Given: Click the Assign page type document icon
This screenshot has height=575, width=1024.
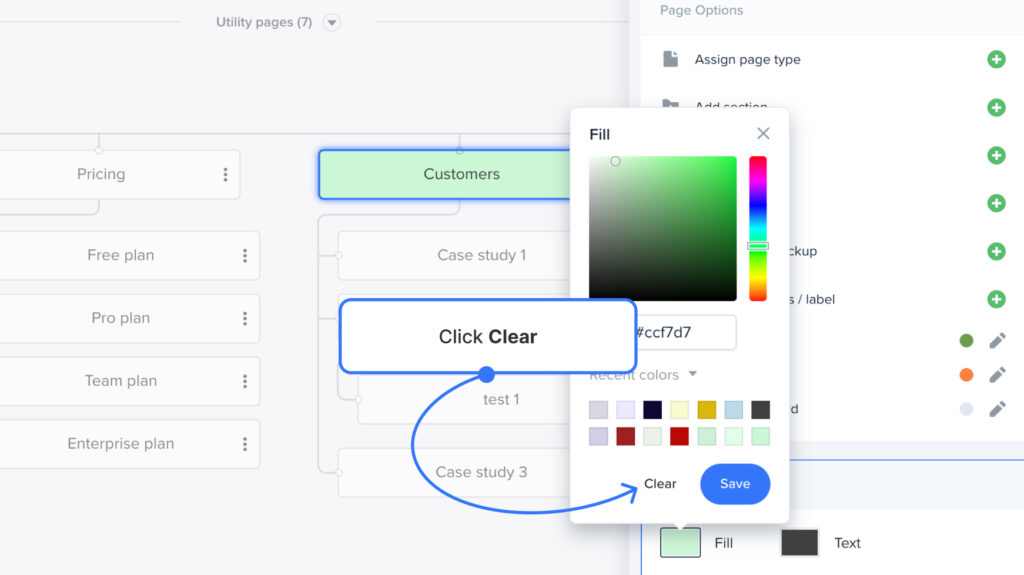Looking at the screenshot, I should tap(671, 59).
